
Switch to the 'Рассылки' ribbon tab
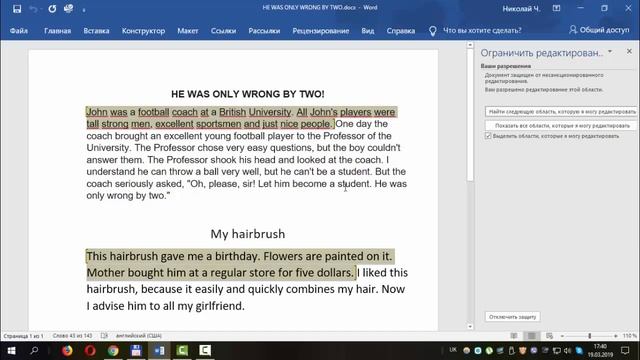(x=264, y=31)
